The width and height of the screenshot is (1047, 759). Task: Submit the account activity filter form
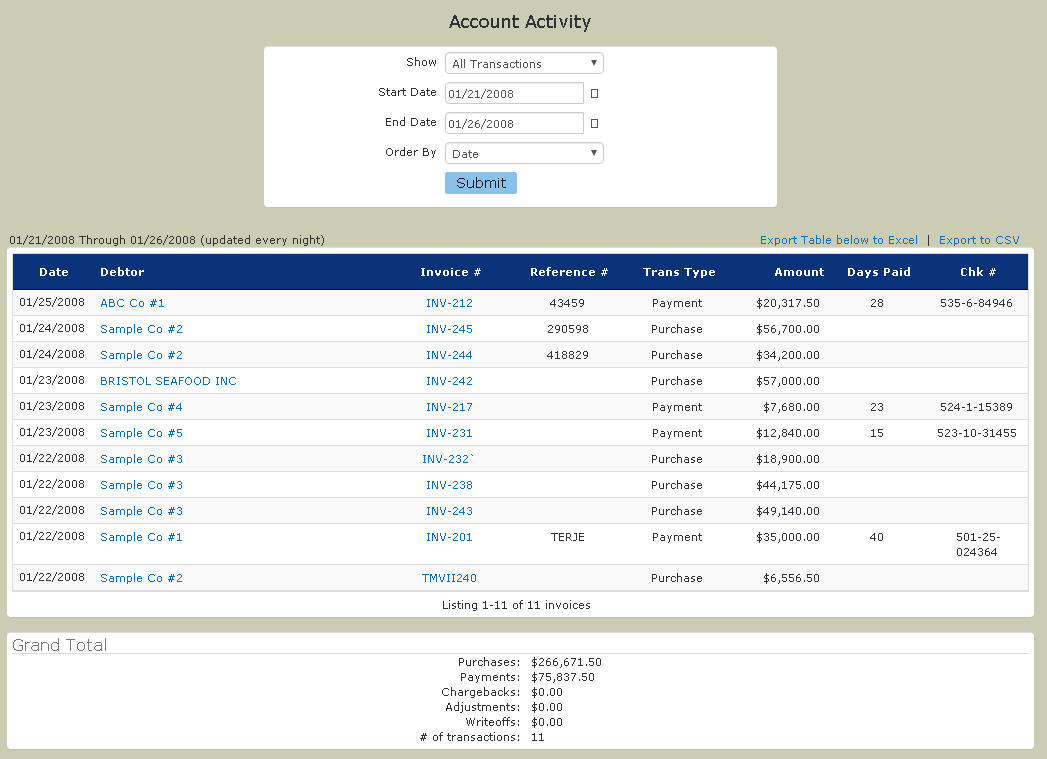tap(480, 183)
